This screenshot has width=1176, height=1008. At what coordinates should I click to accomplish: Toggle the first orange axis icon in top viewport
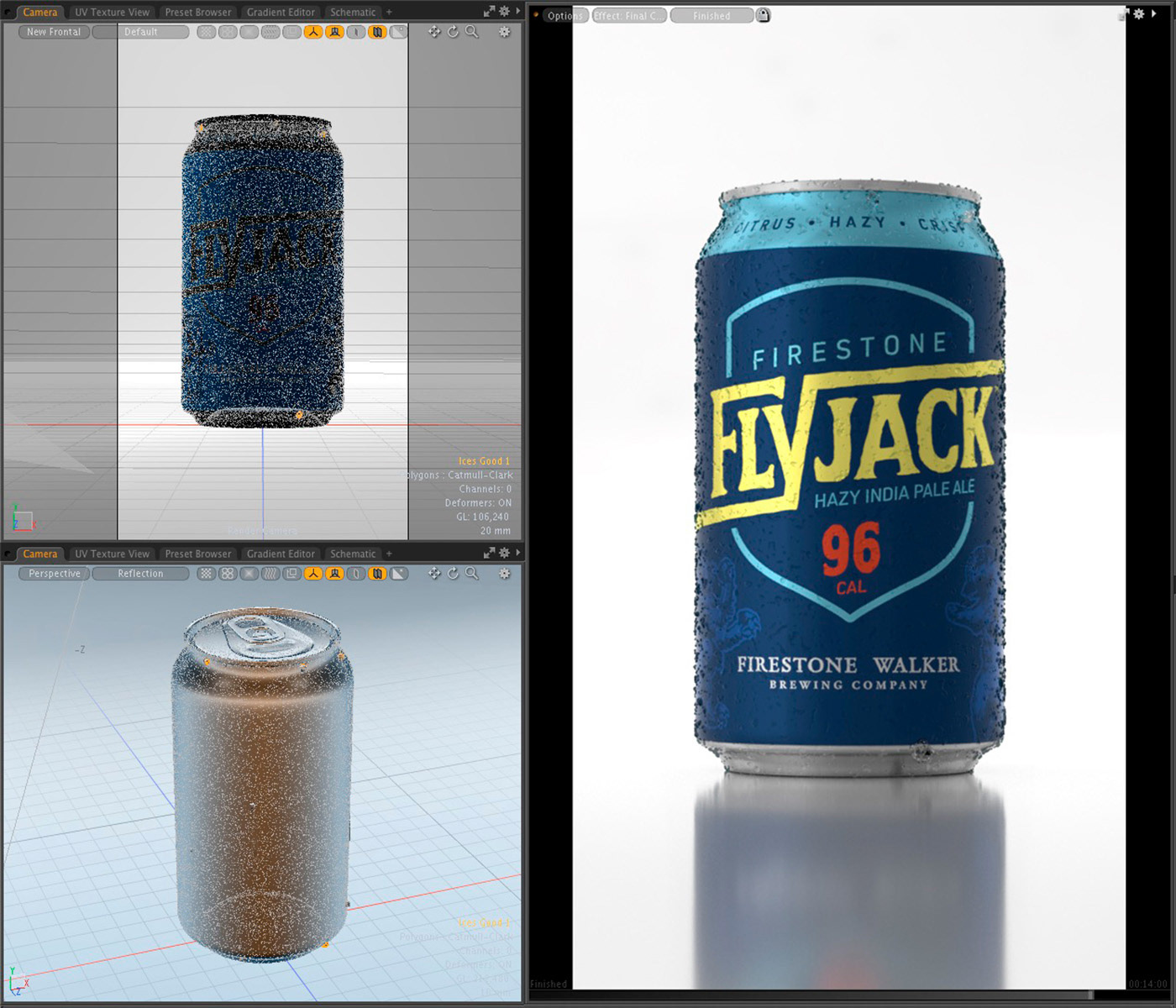(x=313, y=32)
